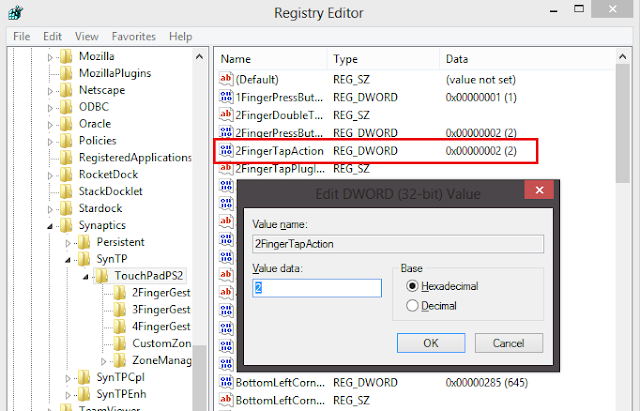Expand the Oracle key
The image size is (640, 411).
50,124
